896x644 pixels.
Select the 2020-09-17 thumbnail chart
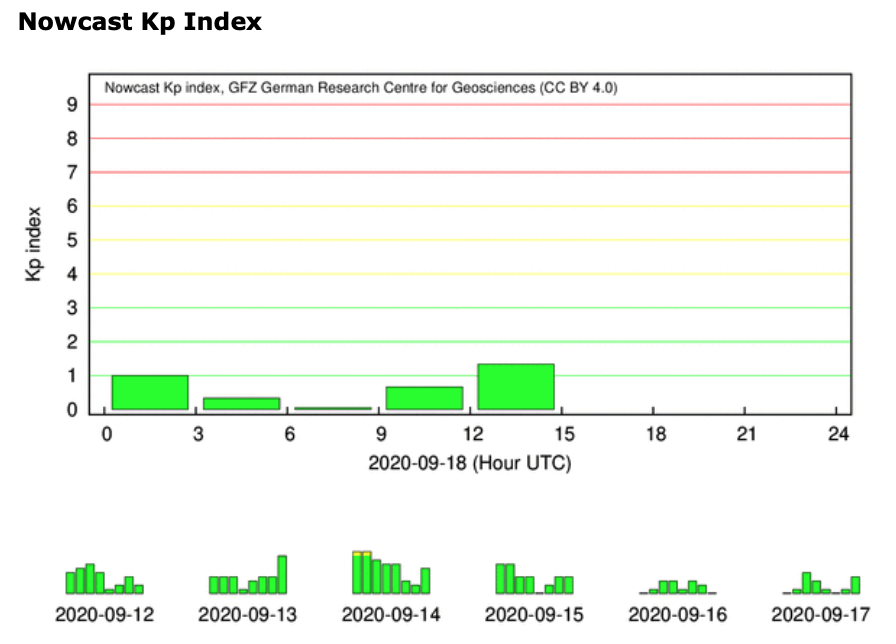[821, 583]
